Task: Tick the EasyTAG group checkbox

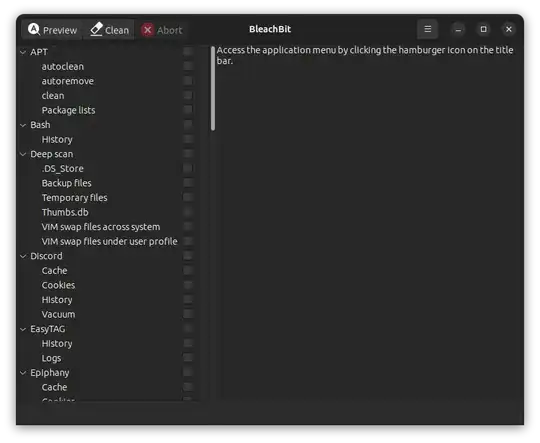Action: [188, 328]
